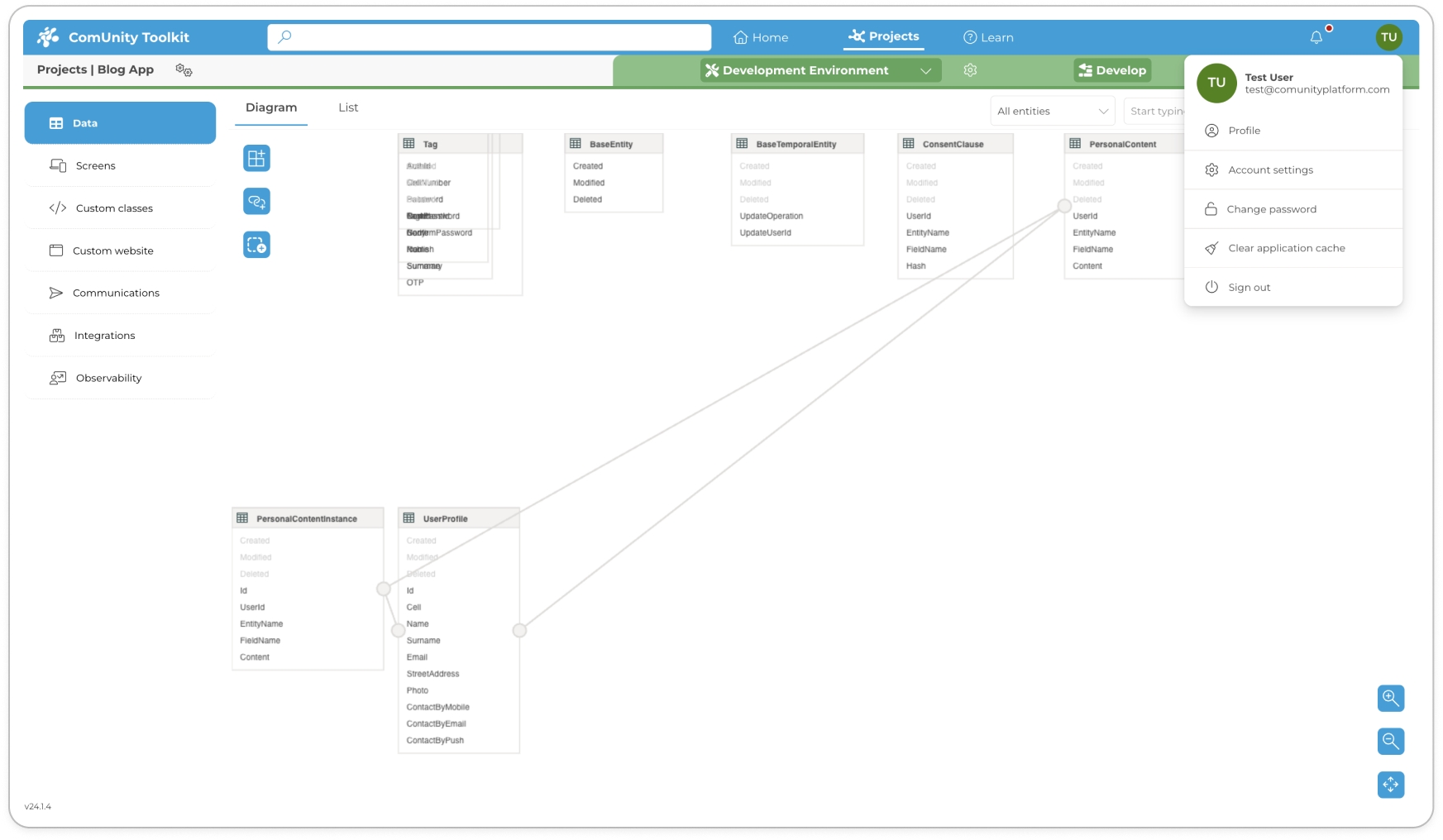Click the zoom out magnifier button

point(1390,741)
